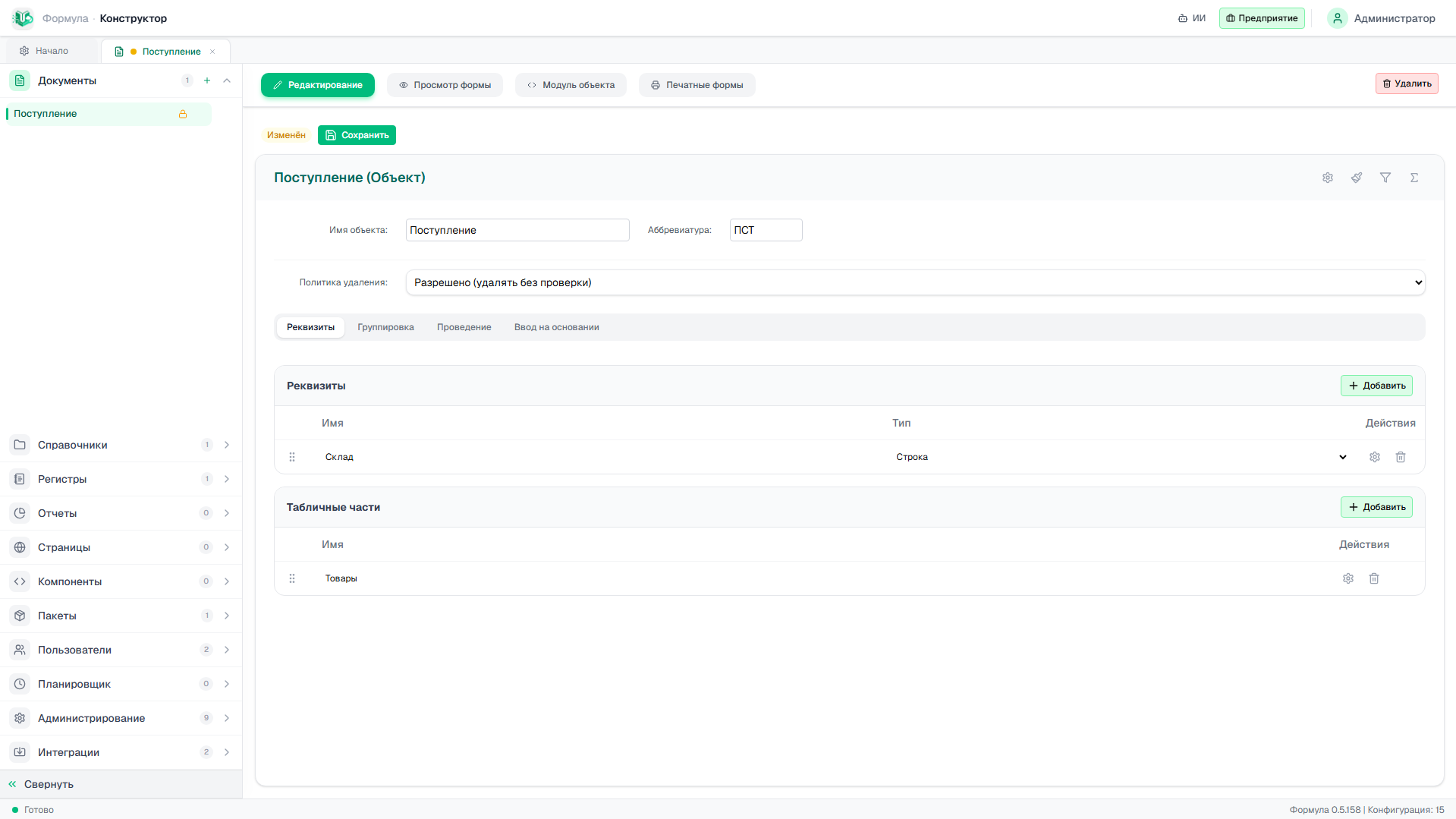This screenshot has height=819, width=1456.
Task: Click the rocket icon in the object header
Action: [1357, 178]
